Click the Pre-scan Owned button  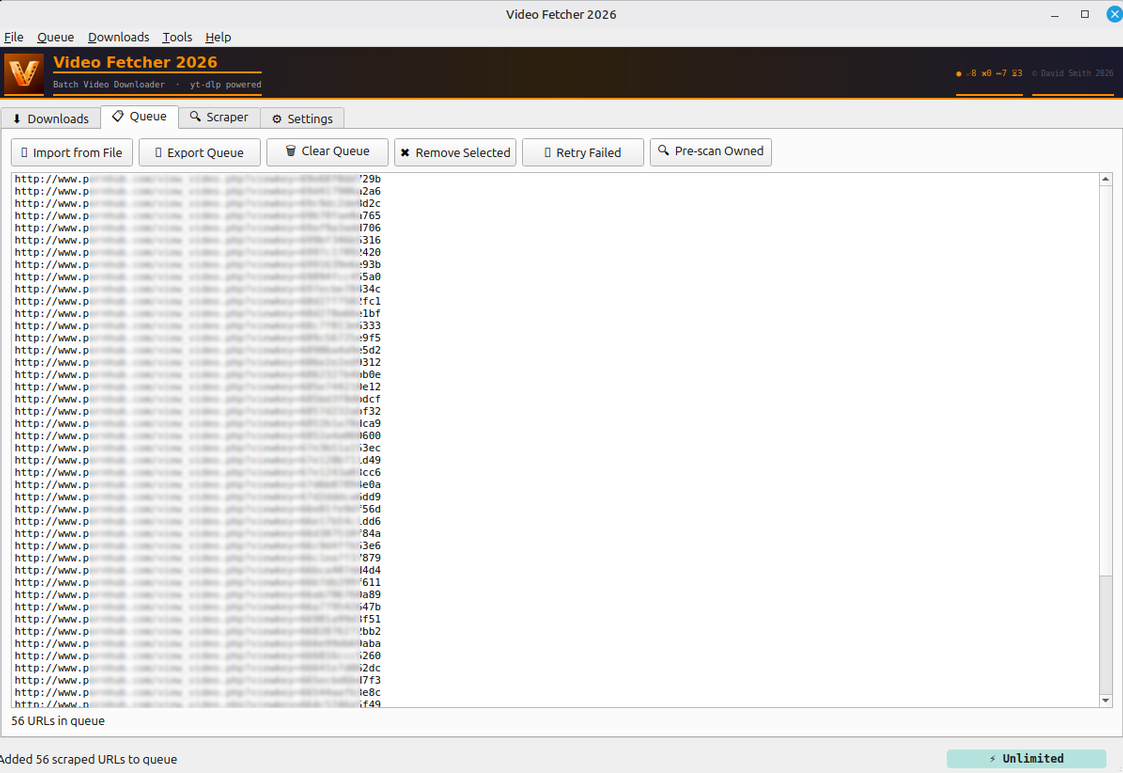pyautogui.click(x=710, y=151)
